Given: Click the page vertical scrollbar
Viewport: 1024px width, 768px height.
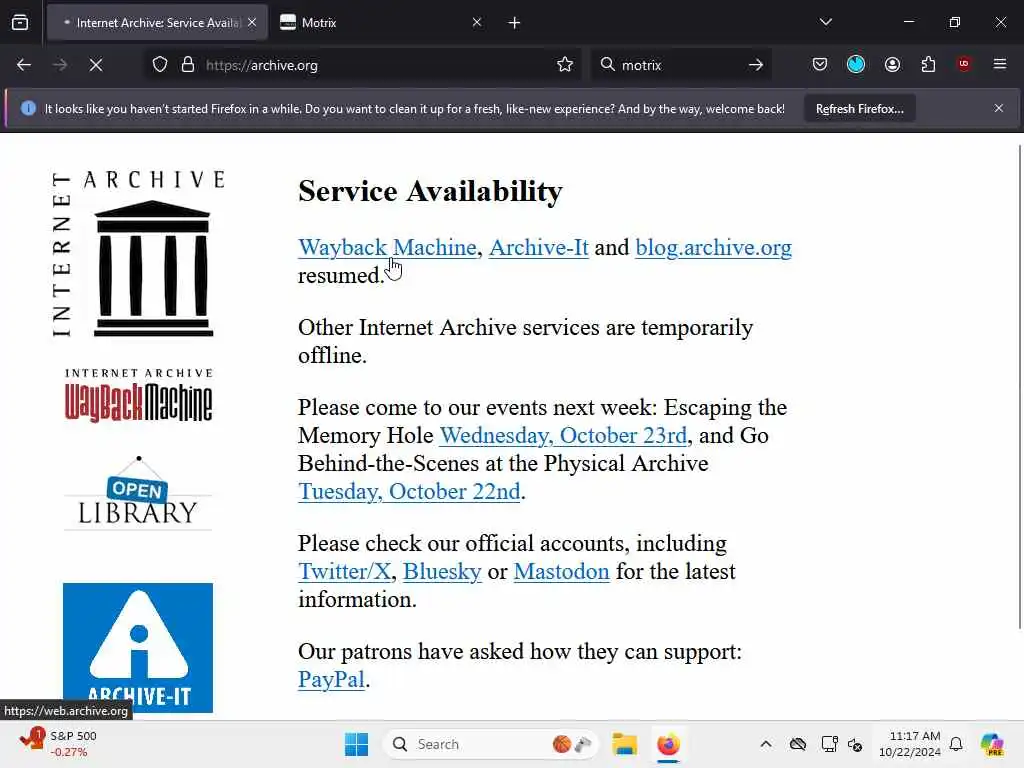Looking at the screenshot, I should coord(1019,387).
